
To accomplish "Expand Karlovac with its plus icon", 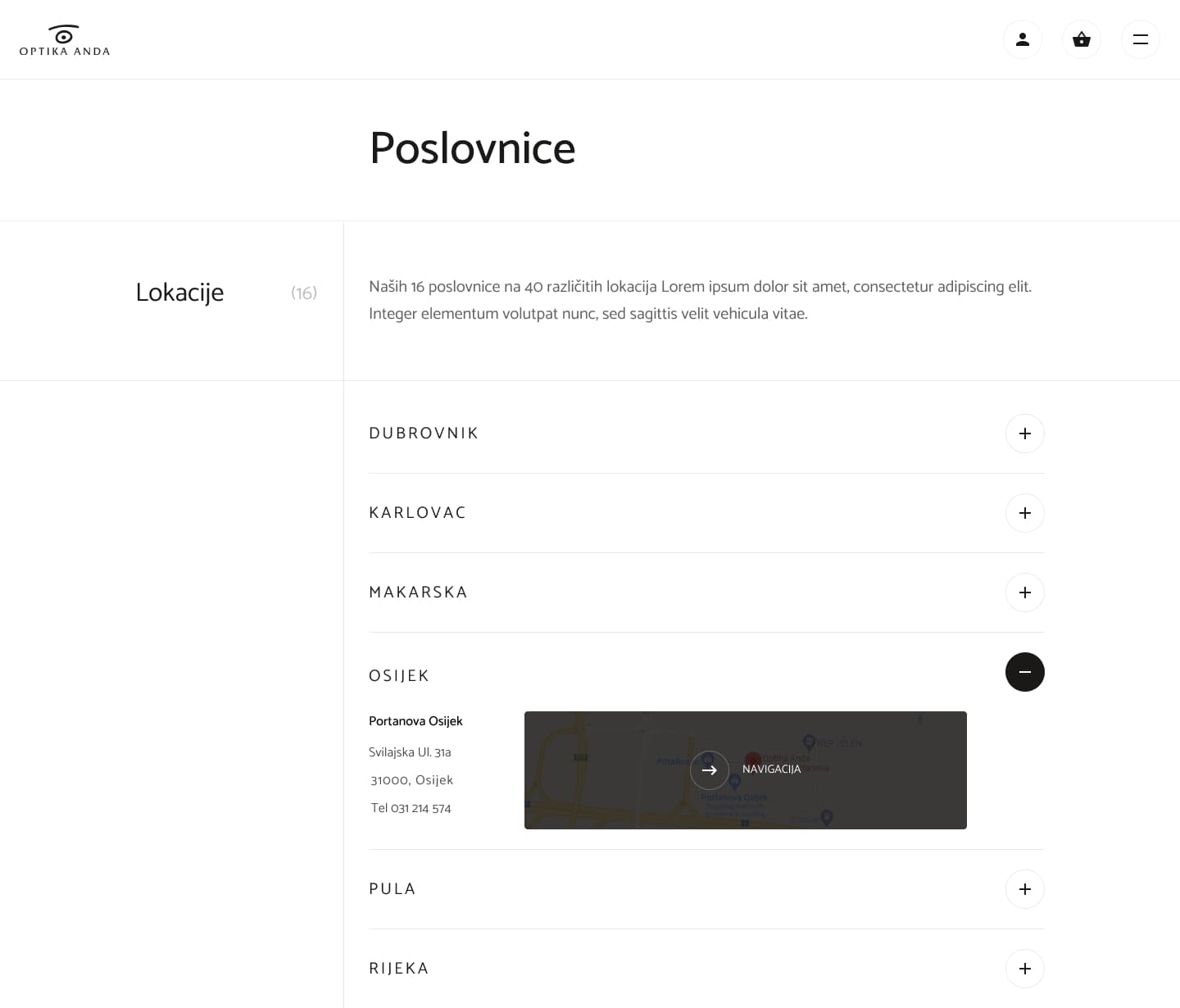I will click(x=1025, y=513).
